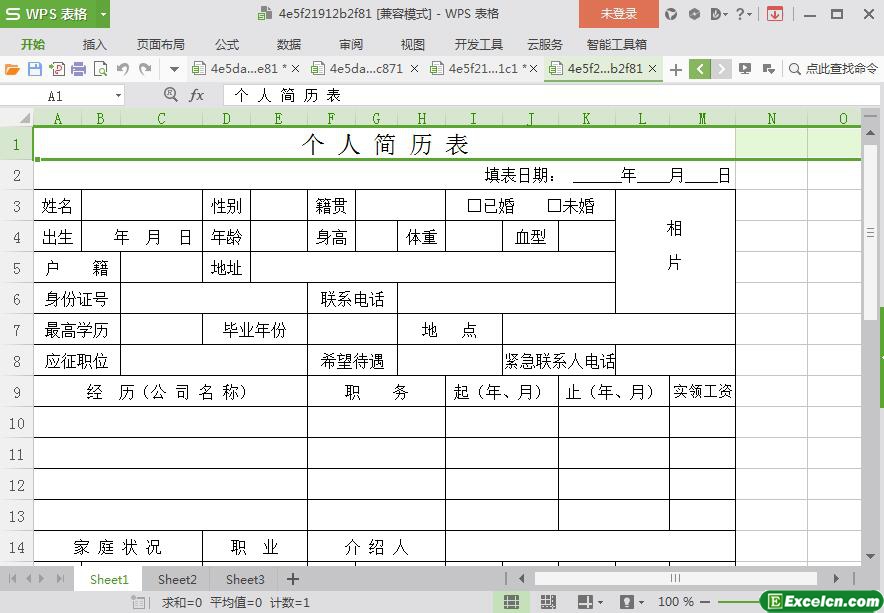Click the hexagon icon in the title bar
The image size is (884, 613).
point(695,14)
